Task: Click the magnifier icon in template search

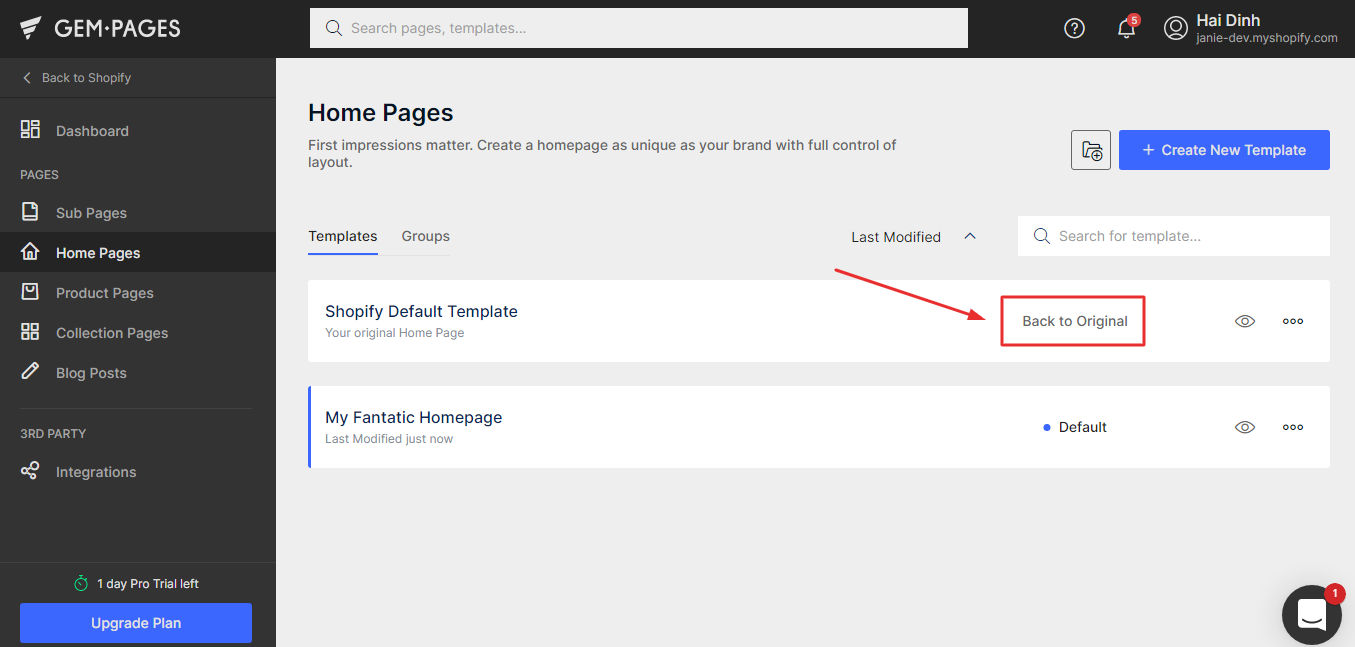Action: [x=1042, y=236]
